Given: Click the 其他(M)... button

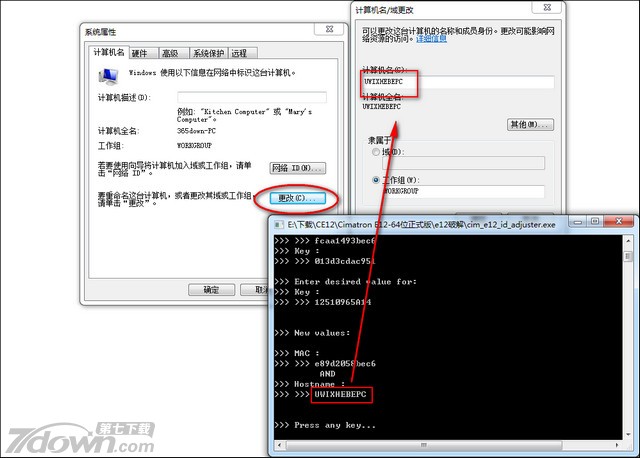Looking at the screenshot, I should 530,125.
